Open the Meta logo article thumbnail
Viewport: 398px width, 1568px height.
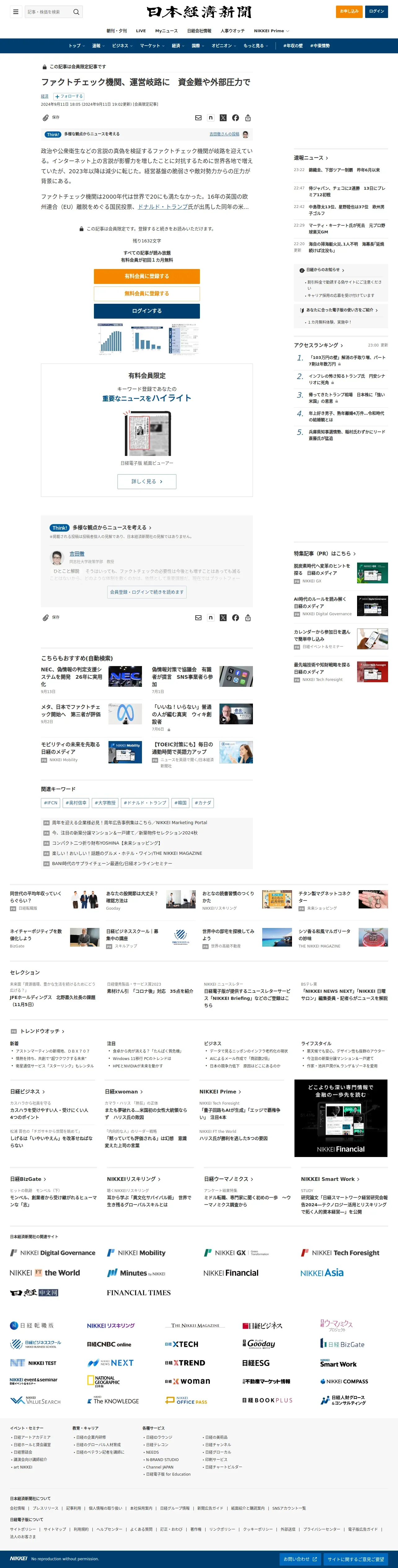[125, 713]
